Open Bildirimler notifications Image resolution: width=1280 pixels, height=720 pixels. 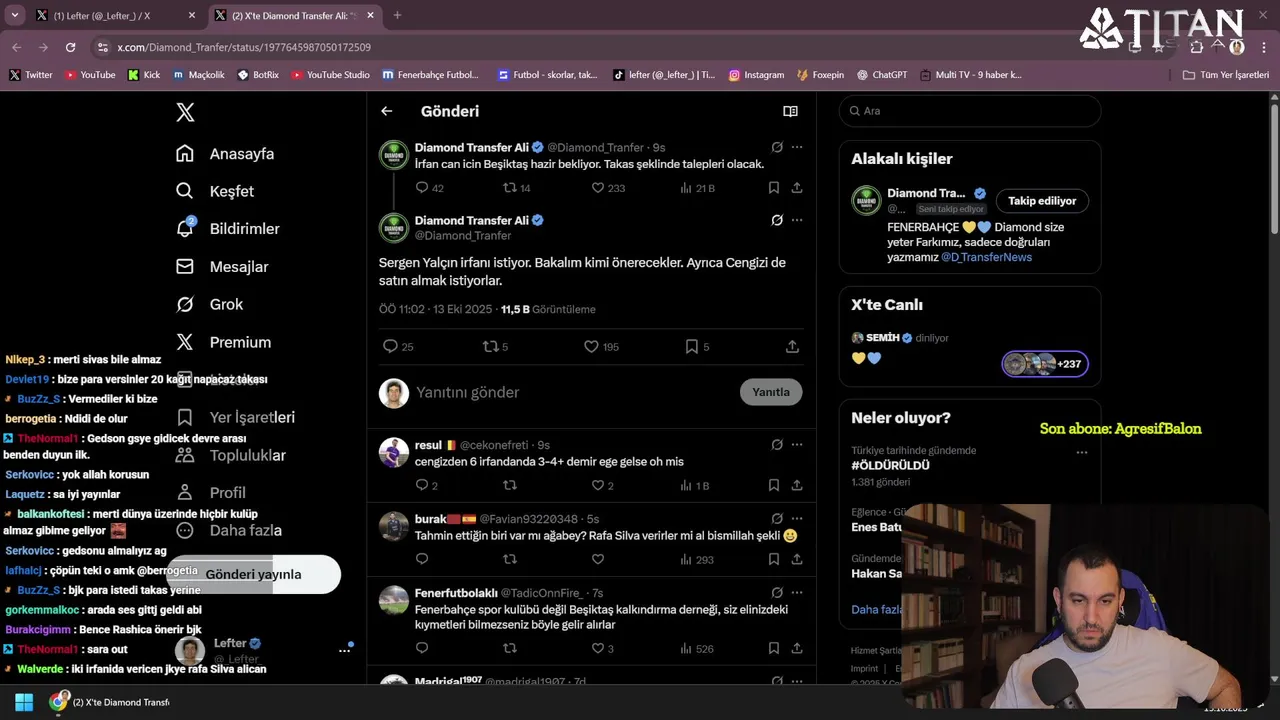[228, 229]
